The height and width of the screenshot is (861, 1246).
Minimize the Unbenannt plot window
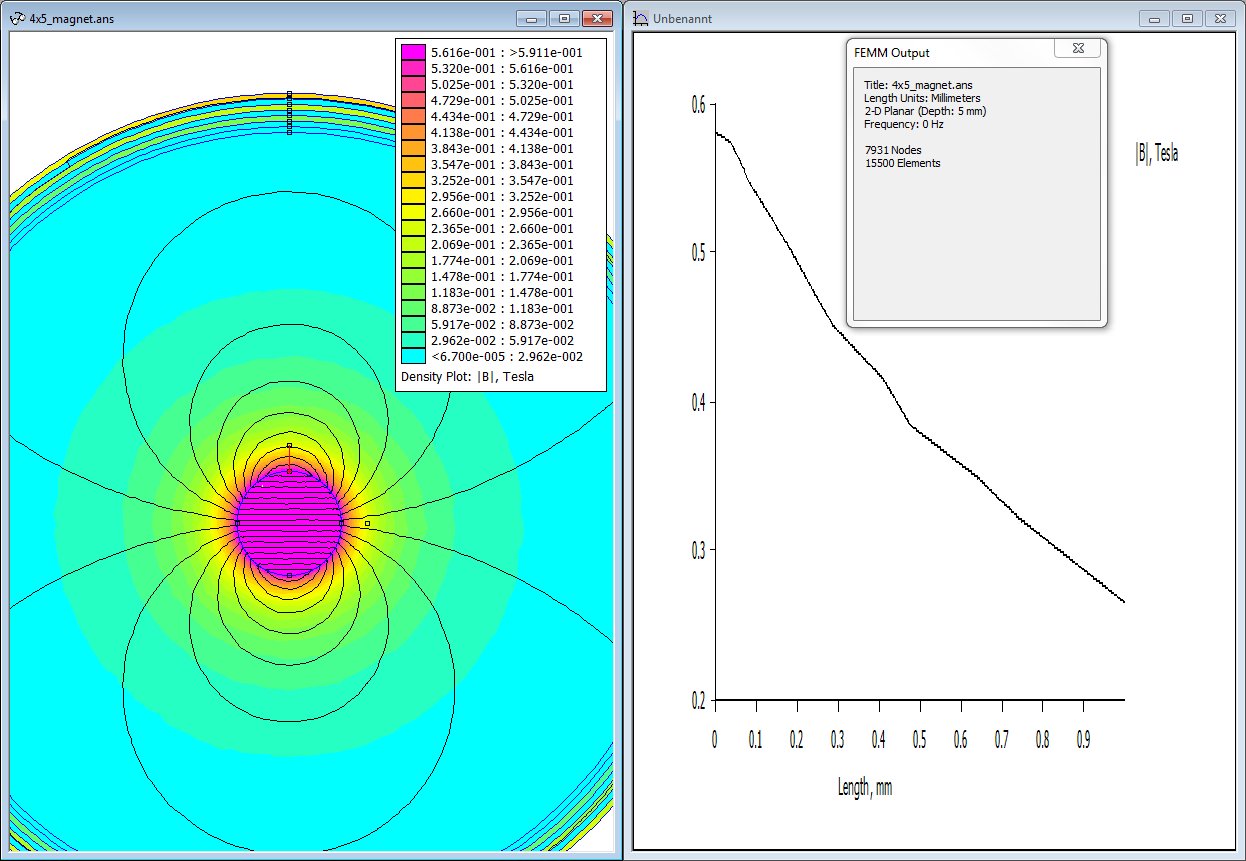coord(1155,18)
